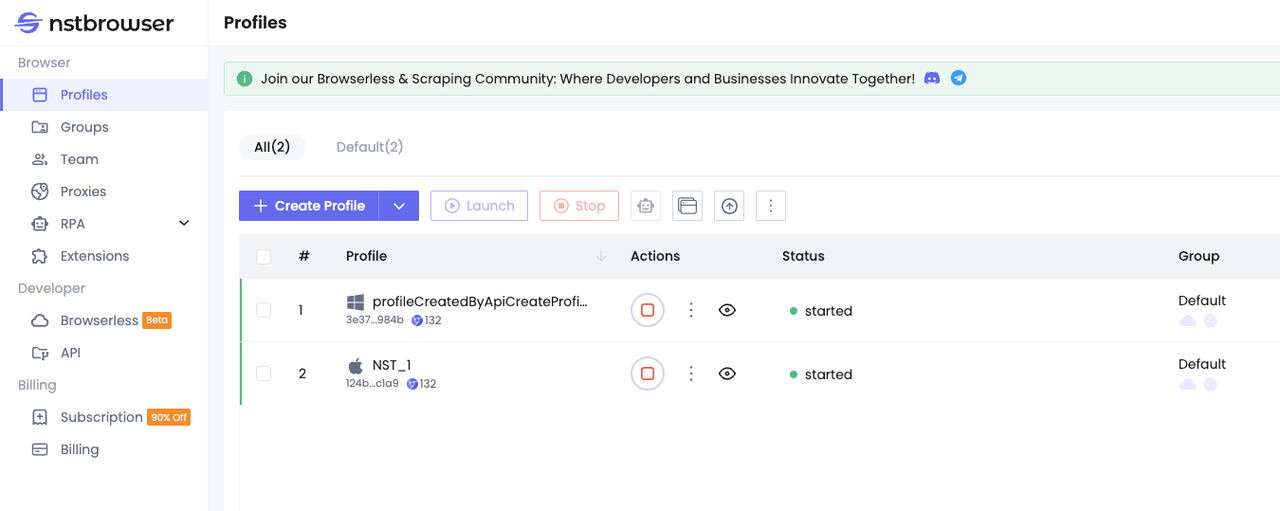This screenshot has width=1280, height=511.
Task: Click the NST_1 profile name
Action: pos(392,365)
